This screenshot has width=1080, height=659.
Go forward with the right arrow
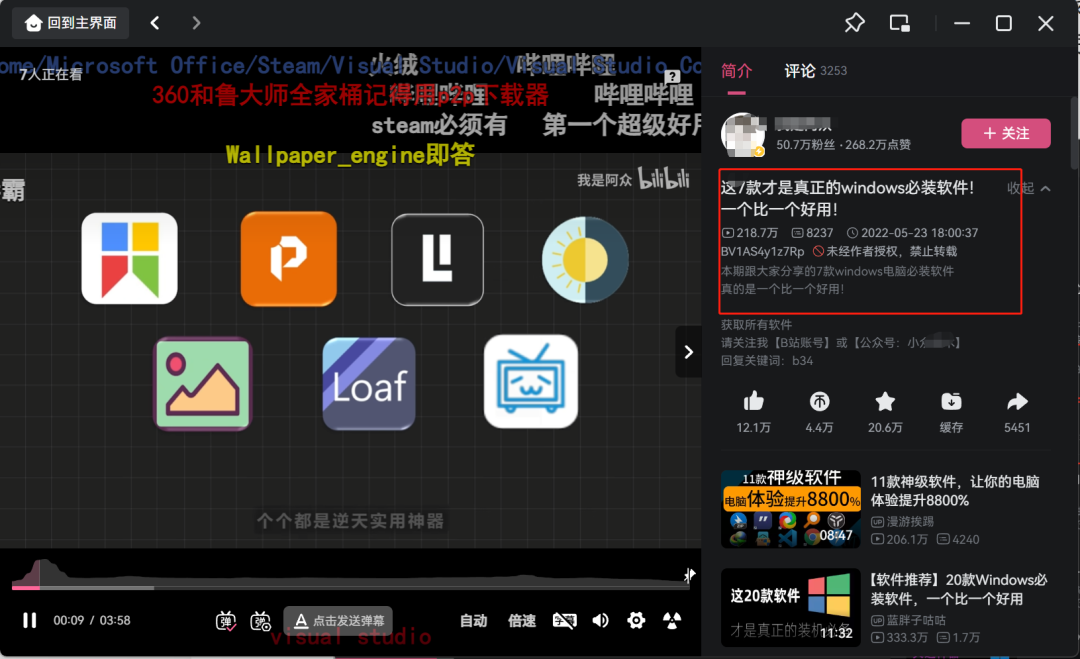[196, 23]
